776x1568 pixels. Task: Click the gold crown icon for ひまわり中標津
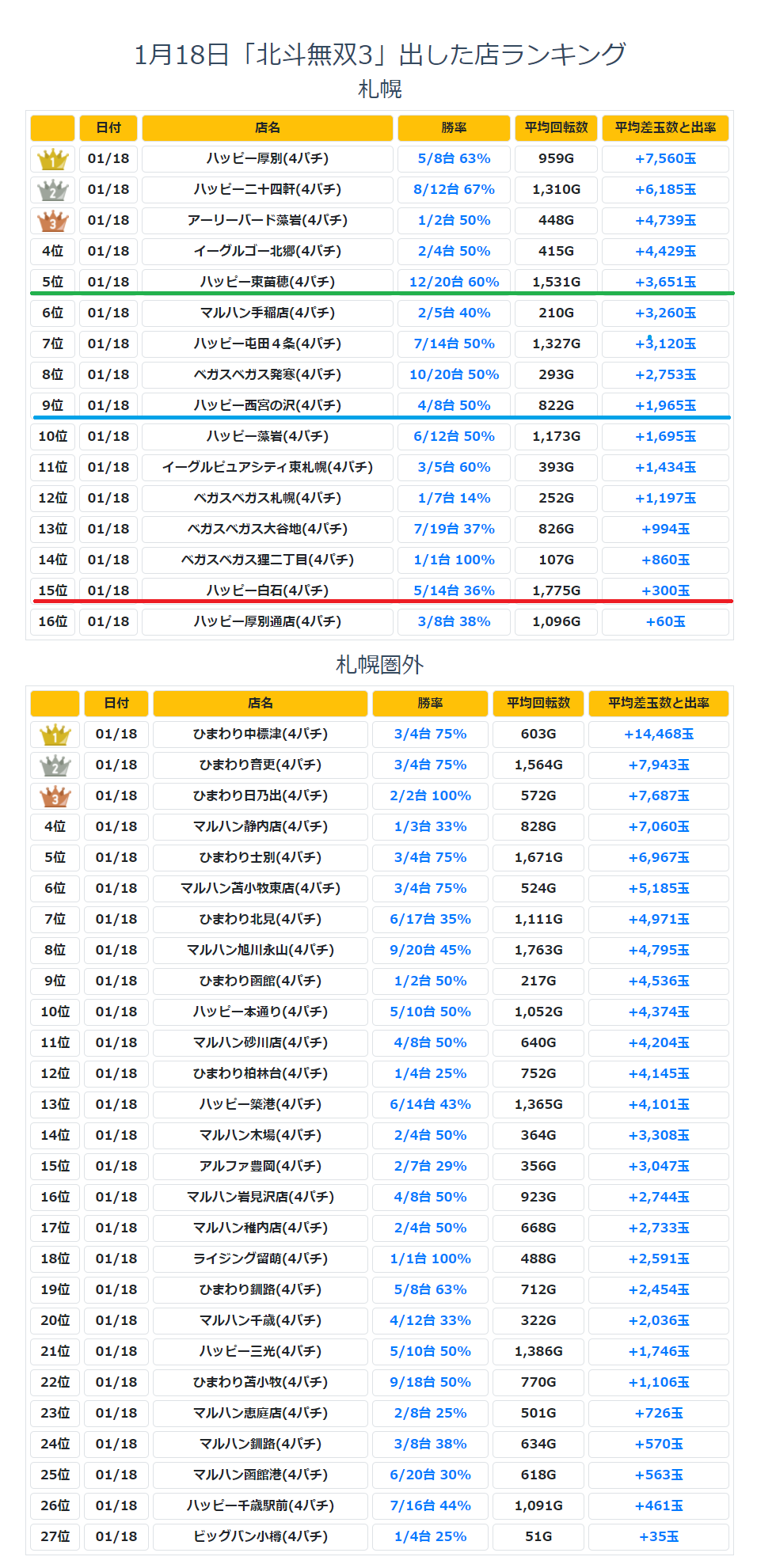tap(55, 735)
